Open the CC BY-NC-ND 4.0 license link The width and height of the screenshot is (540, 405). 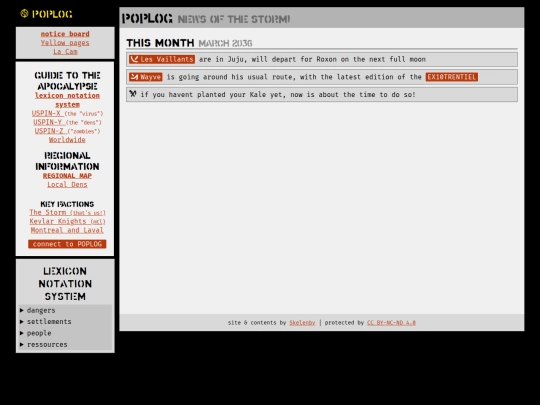[391, 323]
